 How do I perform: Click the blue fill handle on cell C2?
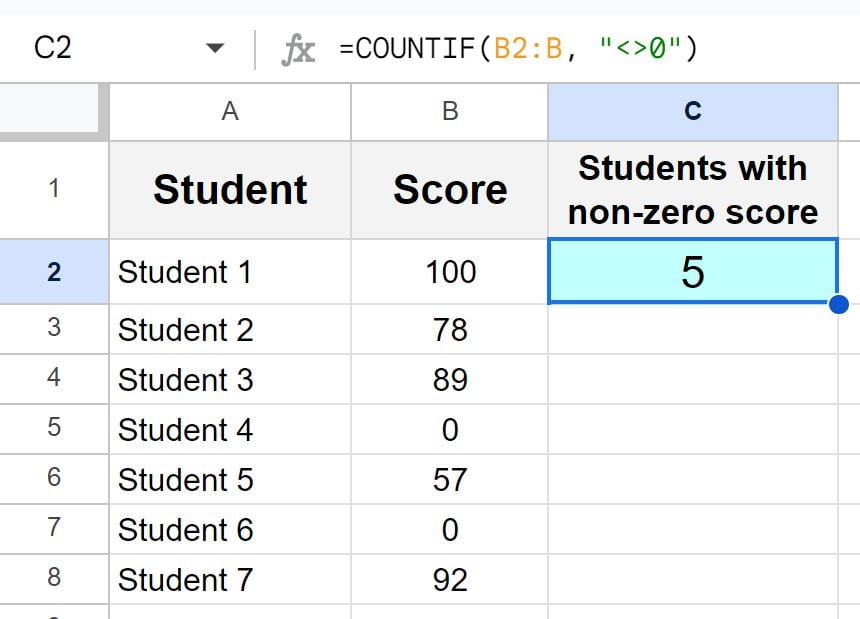pos(838,301)
